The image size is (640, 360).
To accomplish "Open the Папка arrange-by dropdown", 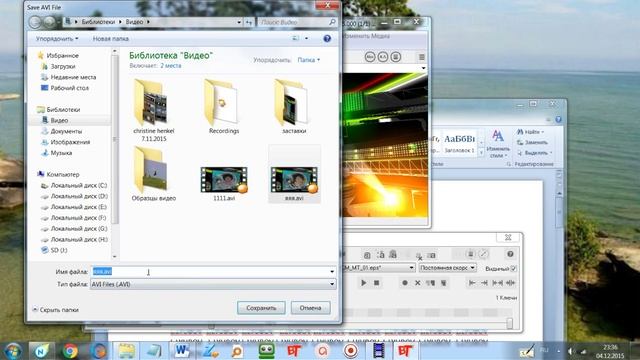I will tap(309, 60).
